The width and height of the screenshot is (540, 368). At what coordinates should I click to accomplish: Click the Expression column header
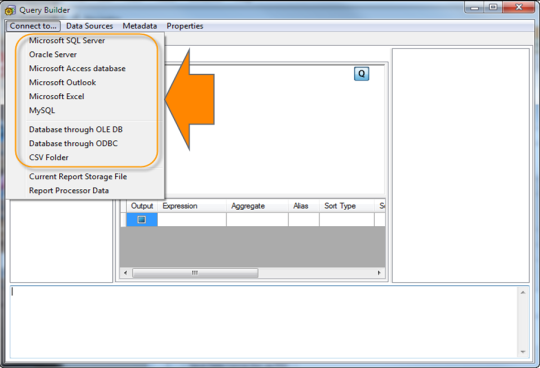[x=192, y=206]
